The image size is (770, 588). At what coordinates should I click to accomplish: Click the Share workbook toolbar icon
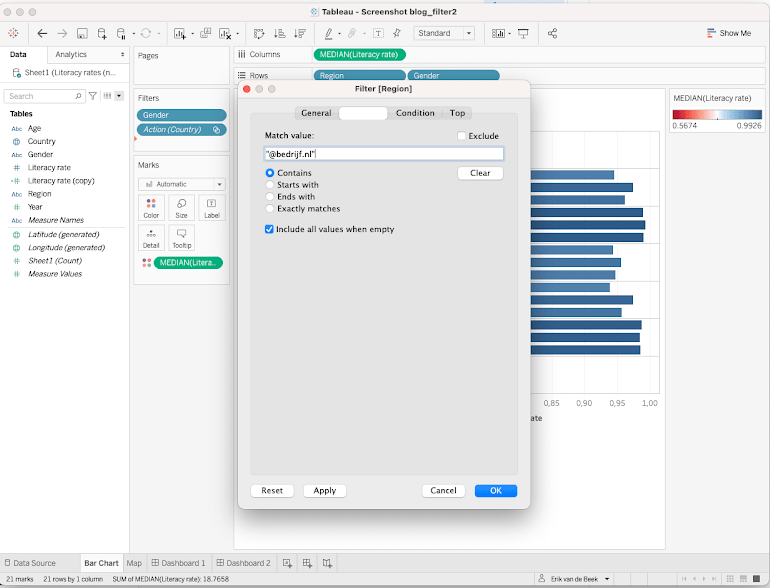click(553, 33)
